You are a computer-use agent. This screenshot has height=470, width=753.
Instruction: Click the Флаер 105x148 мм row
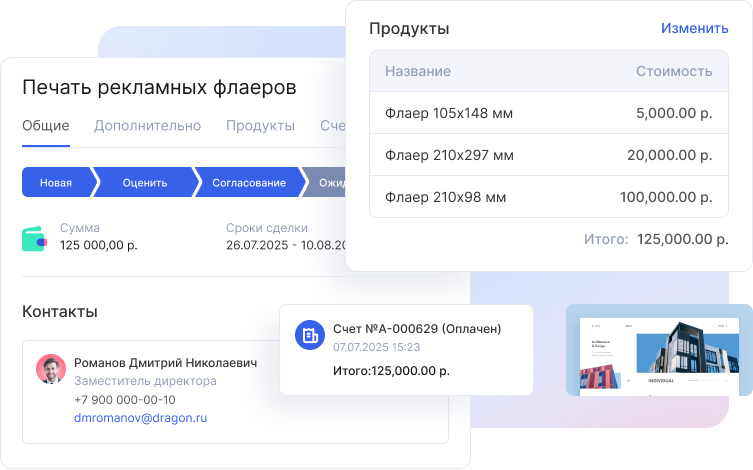click(548, 114)
